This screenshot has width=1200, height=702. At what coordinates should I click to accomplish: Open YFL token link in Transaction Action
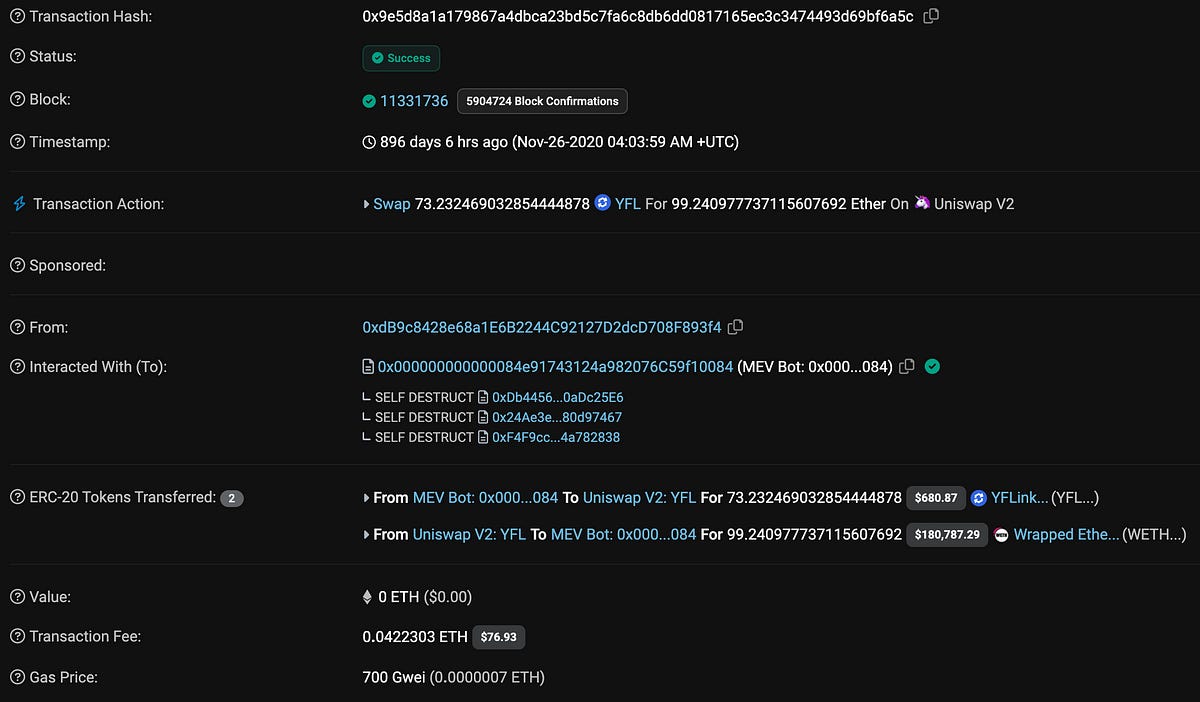(628, 203)
